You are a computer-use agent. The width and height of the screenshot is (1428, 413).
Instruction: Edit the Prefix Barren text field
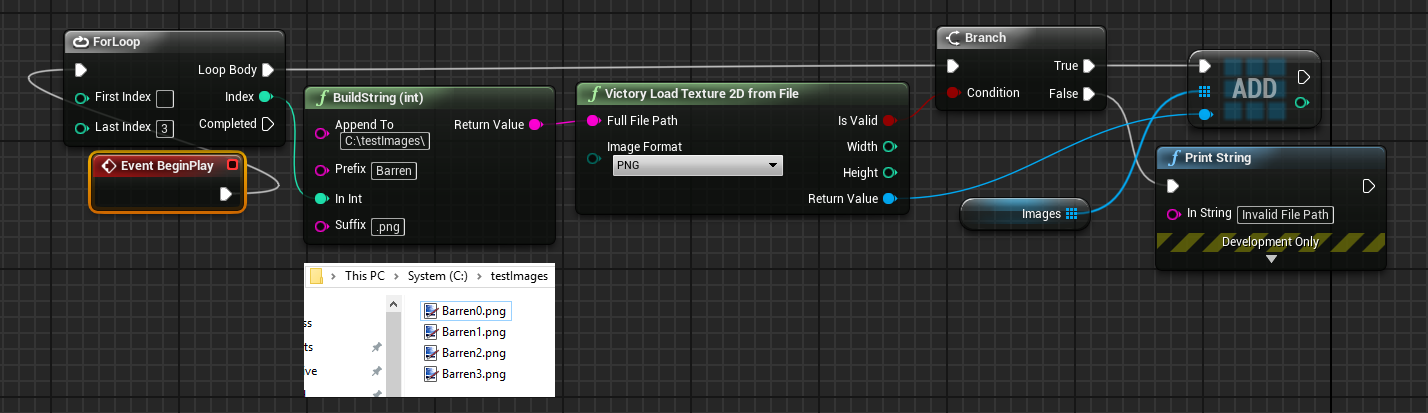click(394, 170)
